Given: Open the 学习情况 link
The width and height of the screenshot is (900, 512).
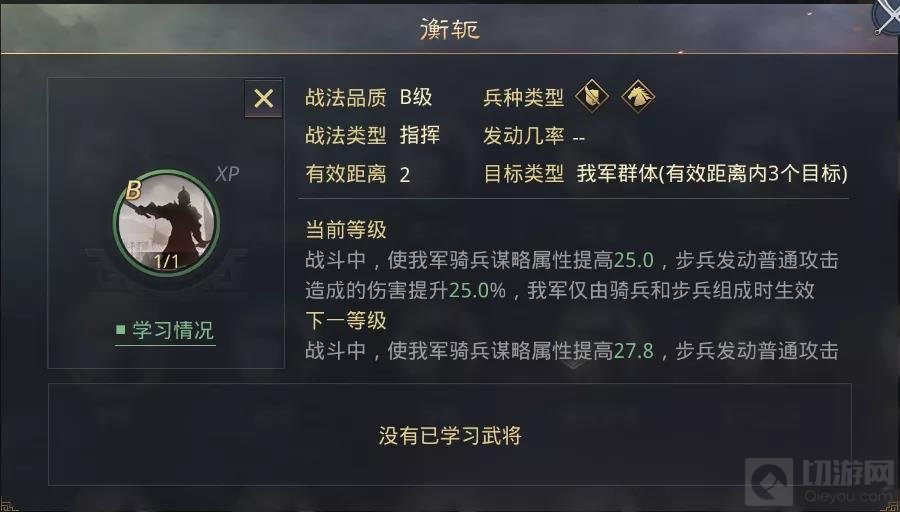Looking at the screenshot, I should pos(172,330).
